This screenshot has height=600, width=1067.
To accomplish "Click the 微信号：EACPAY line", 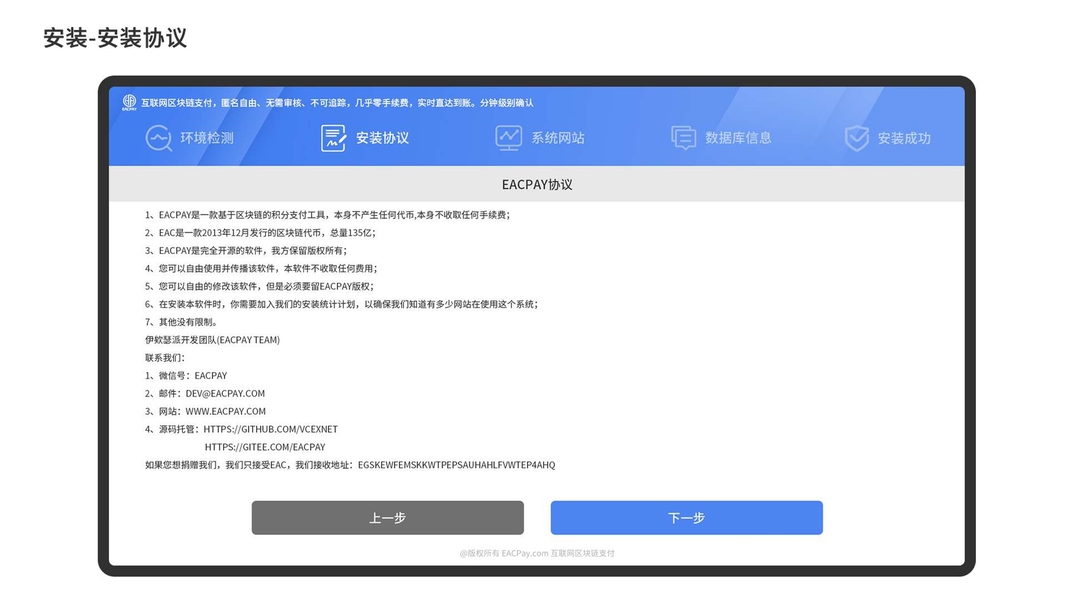I will [186, 376].
